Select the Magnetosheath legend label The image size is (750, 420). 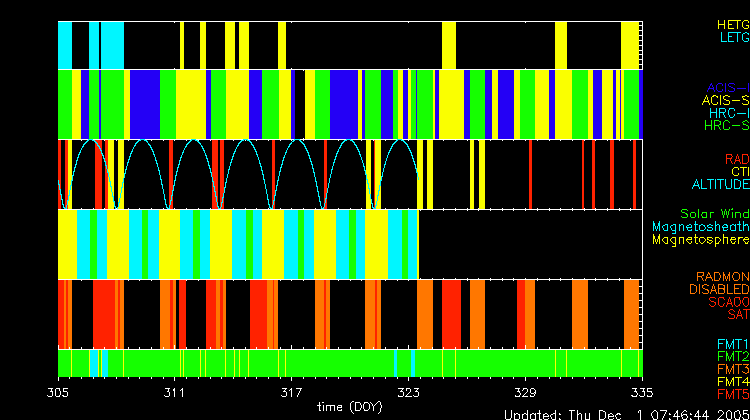700,227
